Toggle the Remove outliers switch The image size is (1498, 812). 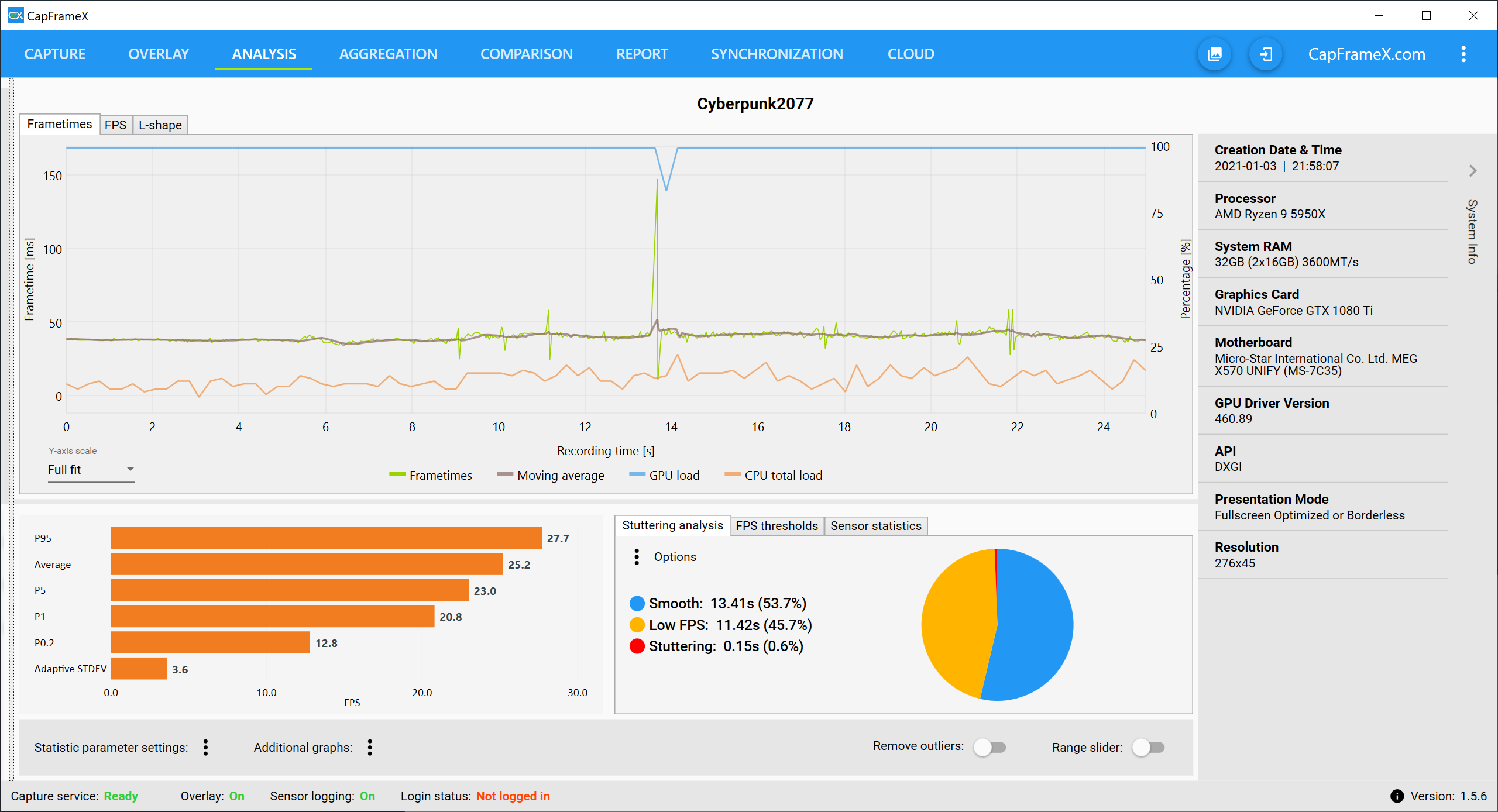pos(989,747)
